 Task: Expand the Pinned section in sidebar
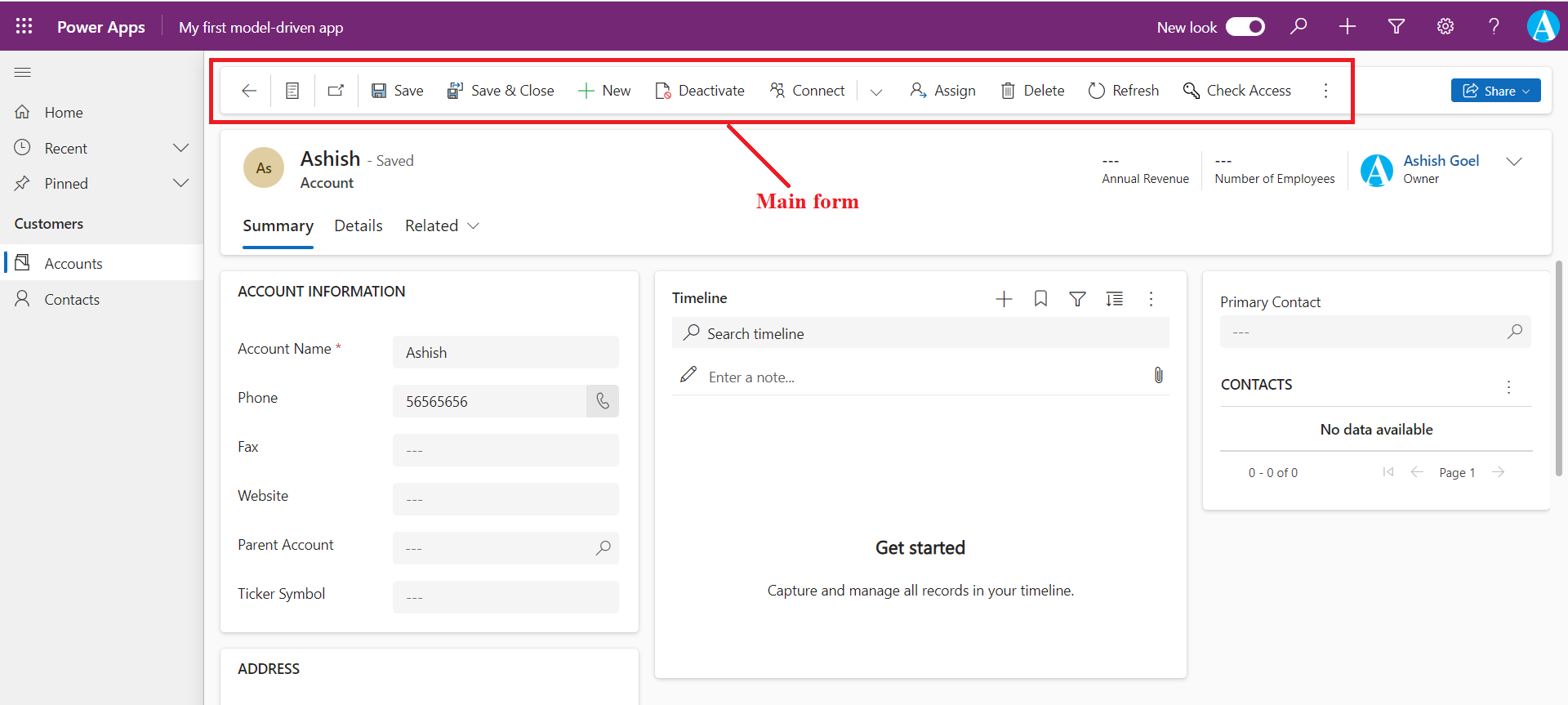point(180,183)
